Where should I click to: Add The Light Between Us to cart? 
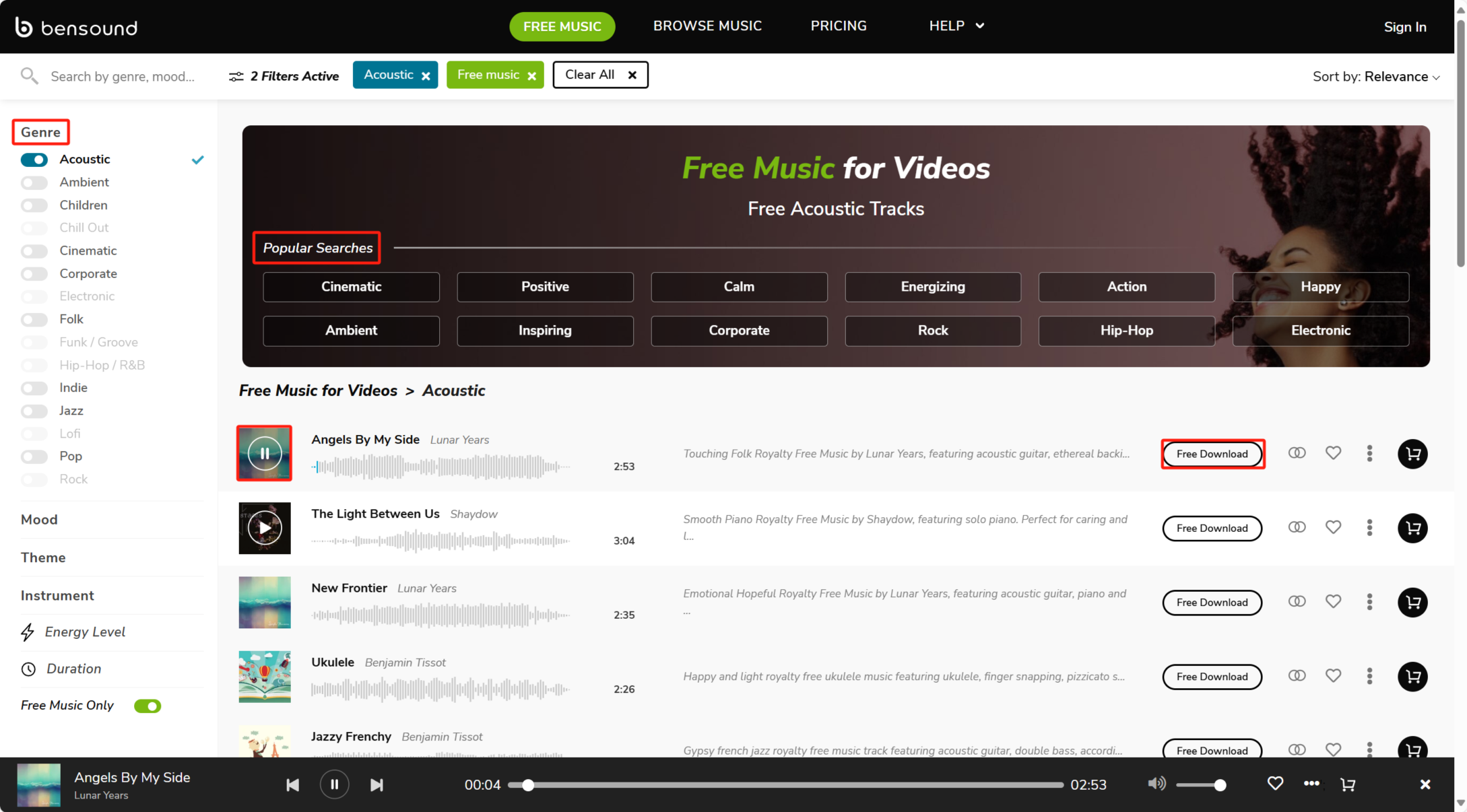point(1412,528)
